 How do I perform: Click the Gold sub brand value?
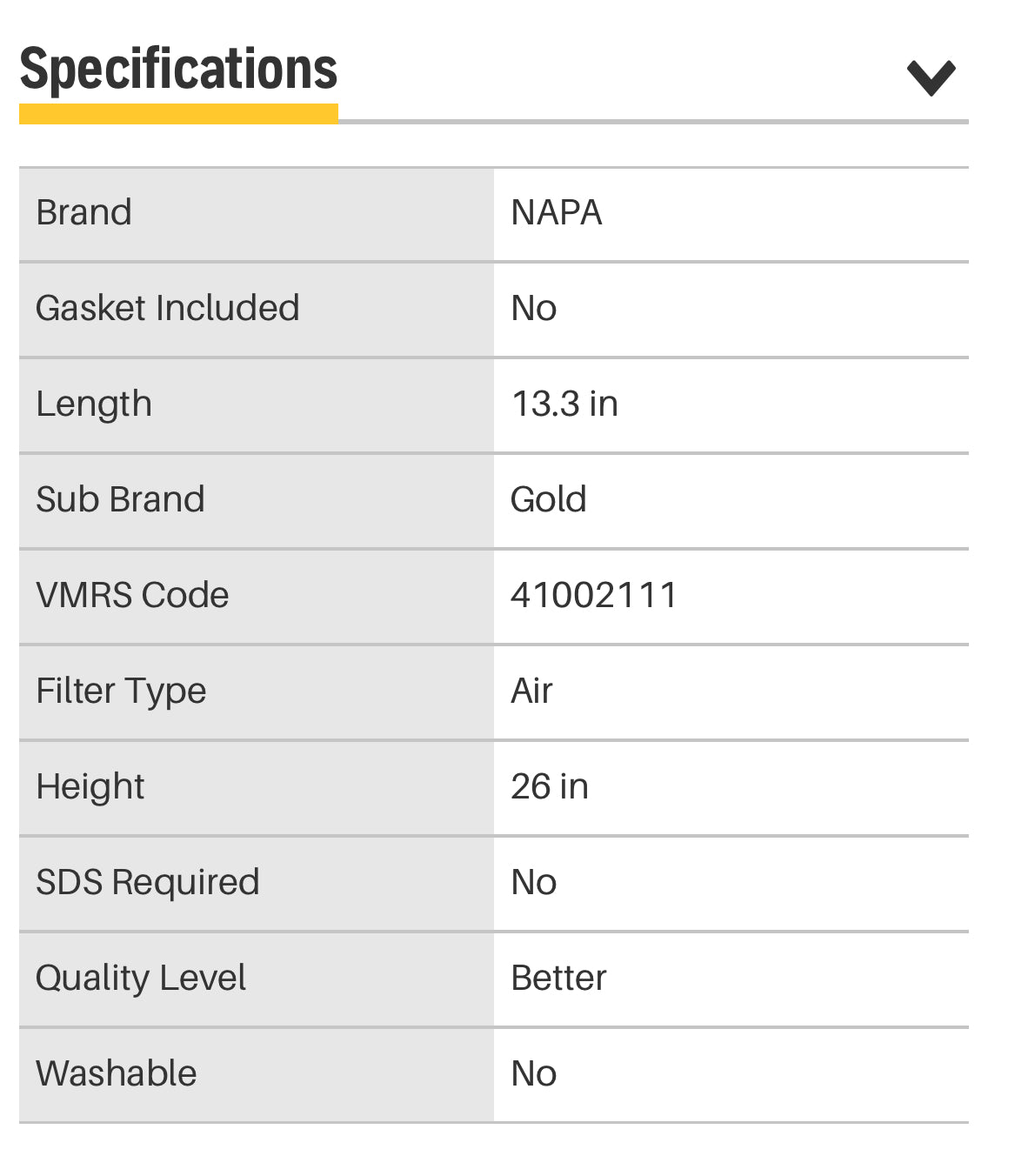[x=549, y=499]
